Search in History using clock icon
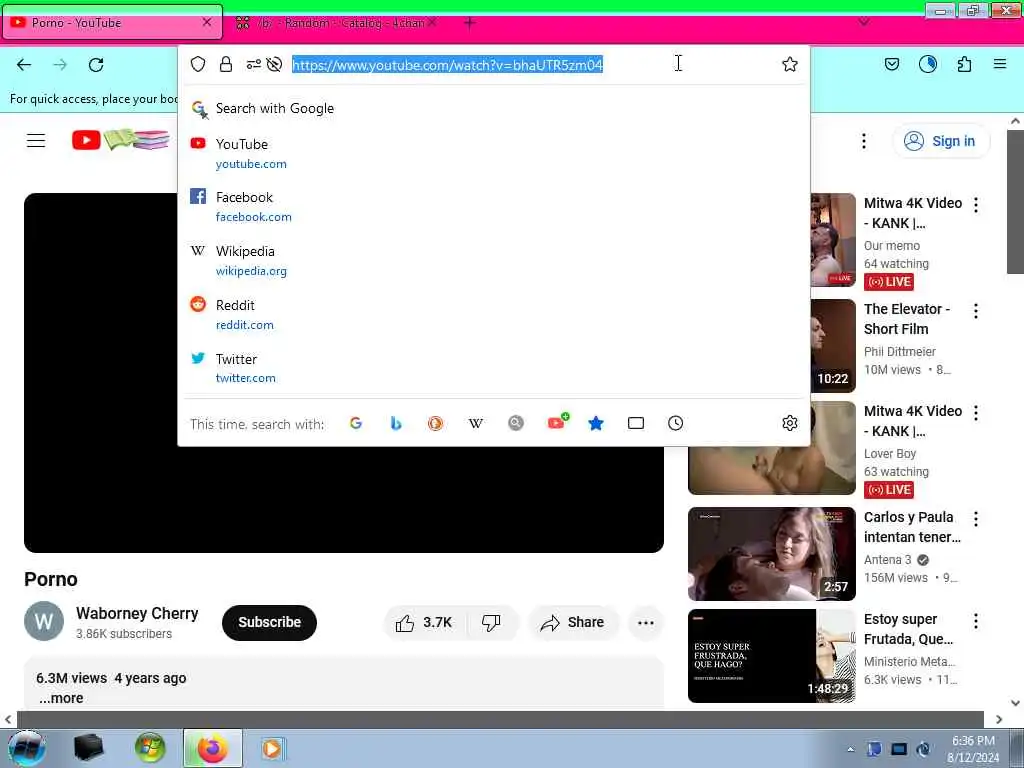1024x768 pixels. [676, 423]
